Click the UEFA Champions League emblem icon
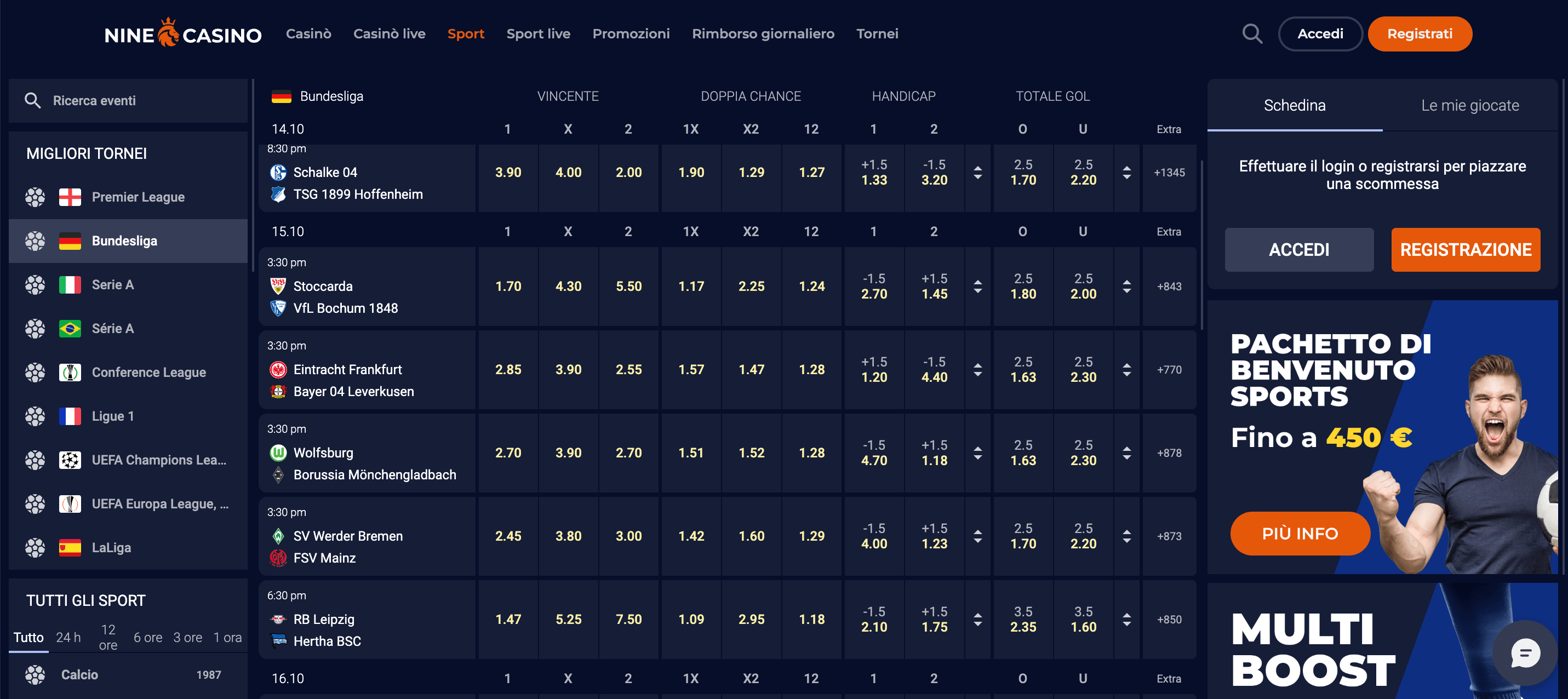This screenshot has width=1568, height=699. [71, 460]
